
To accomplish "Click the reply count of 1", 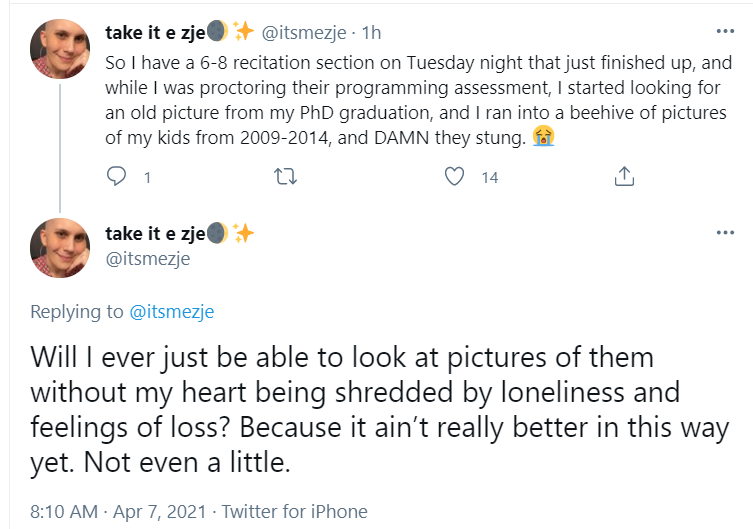I will point(148,178).
